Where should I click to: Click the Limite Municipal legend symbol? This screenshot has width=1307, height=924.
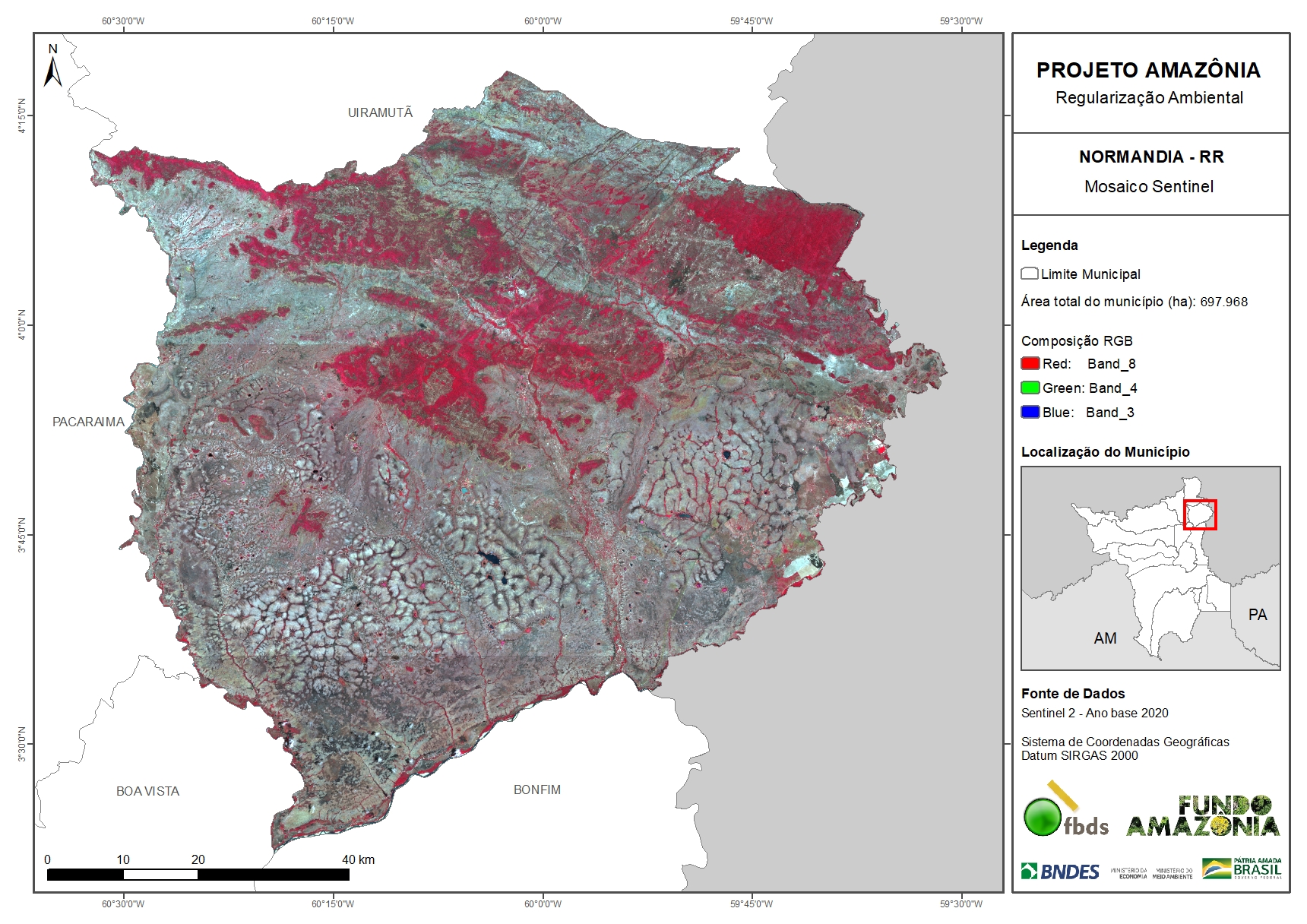[x=1030, y=274]
